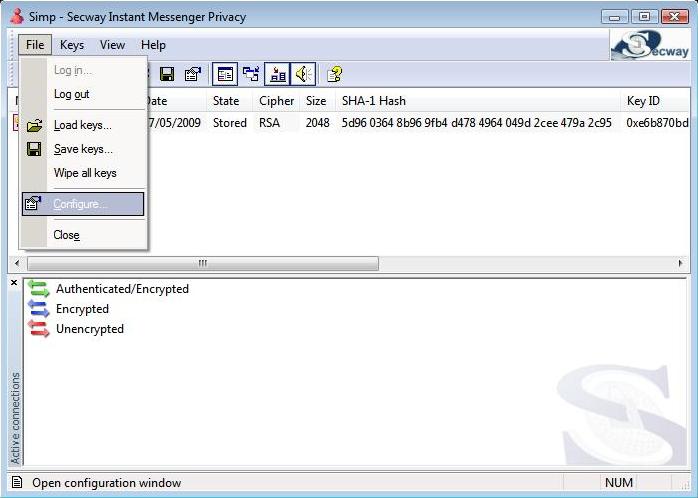Click the SHA-1 Hash column header
698x498 pixels.
click(x=478, y=101)
